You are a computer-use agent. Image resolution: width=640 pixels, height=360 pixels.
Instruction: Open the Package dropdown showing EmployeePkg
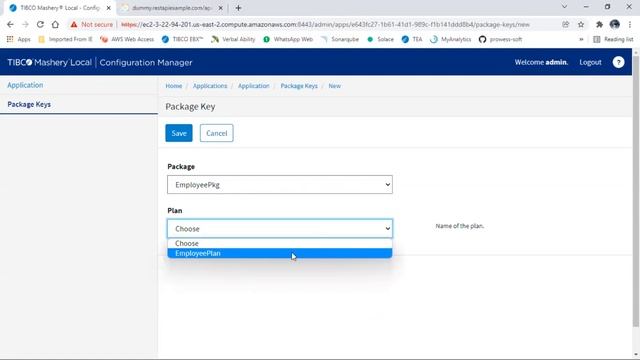pos(280,184)
